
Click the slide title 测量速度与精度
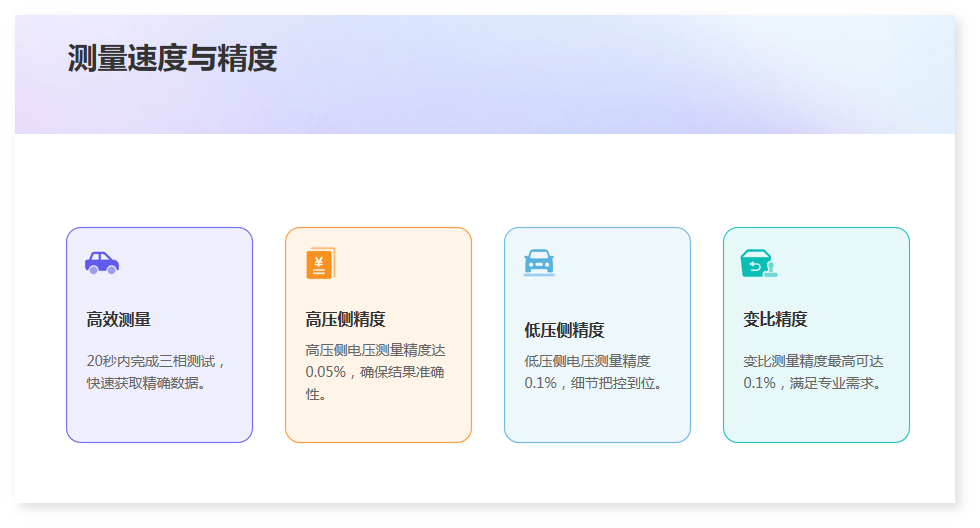pos(172,59)
